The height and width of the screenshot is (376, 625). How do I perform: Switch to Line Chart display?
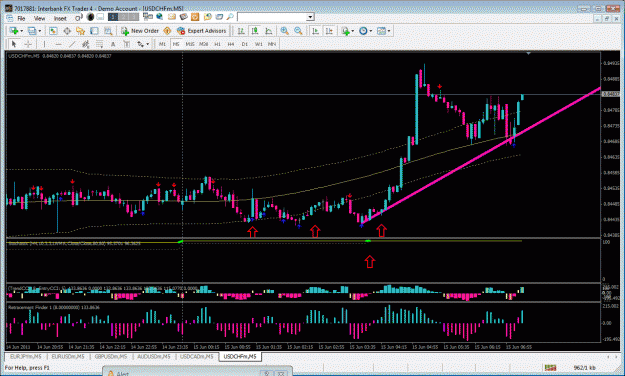tap(269, 31)
